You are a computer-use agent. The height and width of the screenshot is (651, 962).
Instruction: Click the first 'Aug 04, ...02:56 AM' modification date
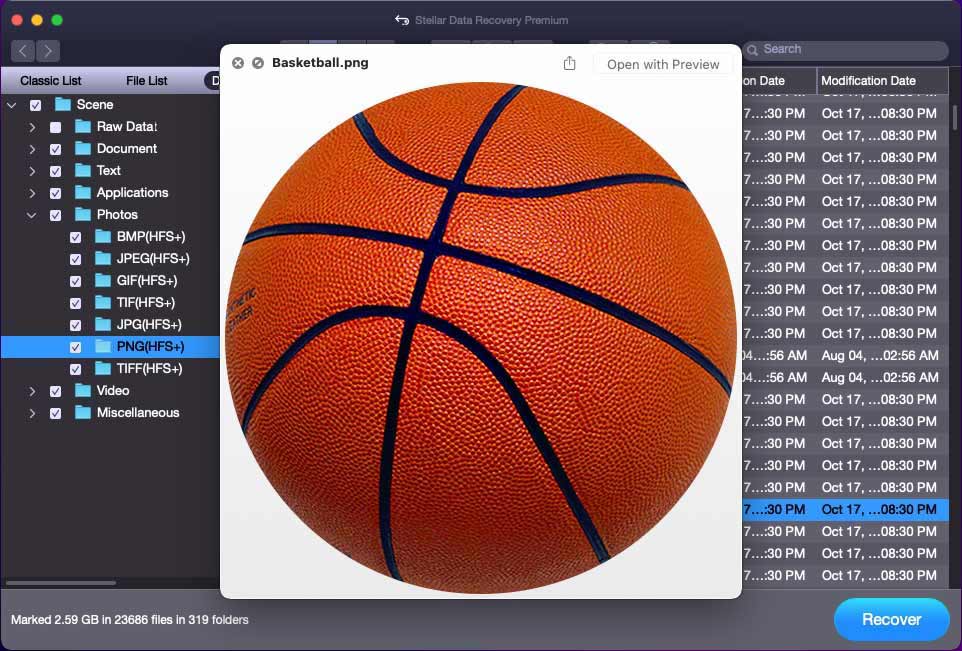pos(880,355)
